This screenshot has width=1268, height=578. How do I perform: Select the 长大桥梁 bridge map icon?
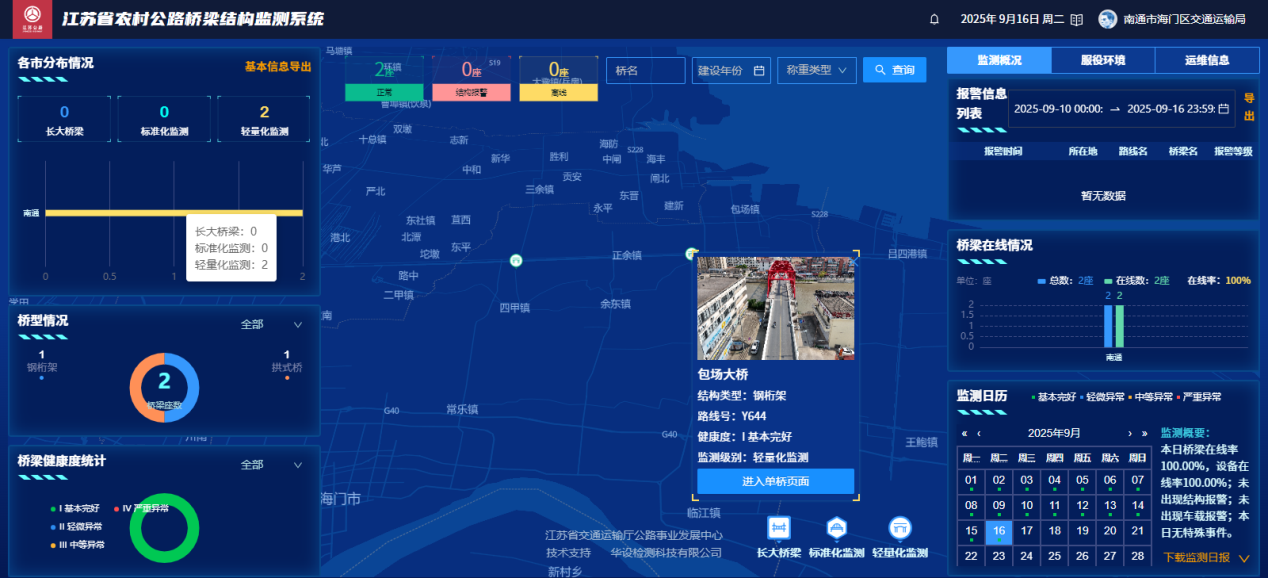click(778, 526)
